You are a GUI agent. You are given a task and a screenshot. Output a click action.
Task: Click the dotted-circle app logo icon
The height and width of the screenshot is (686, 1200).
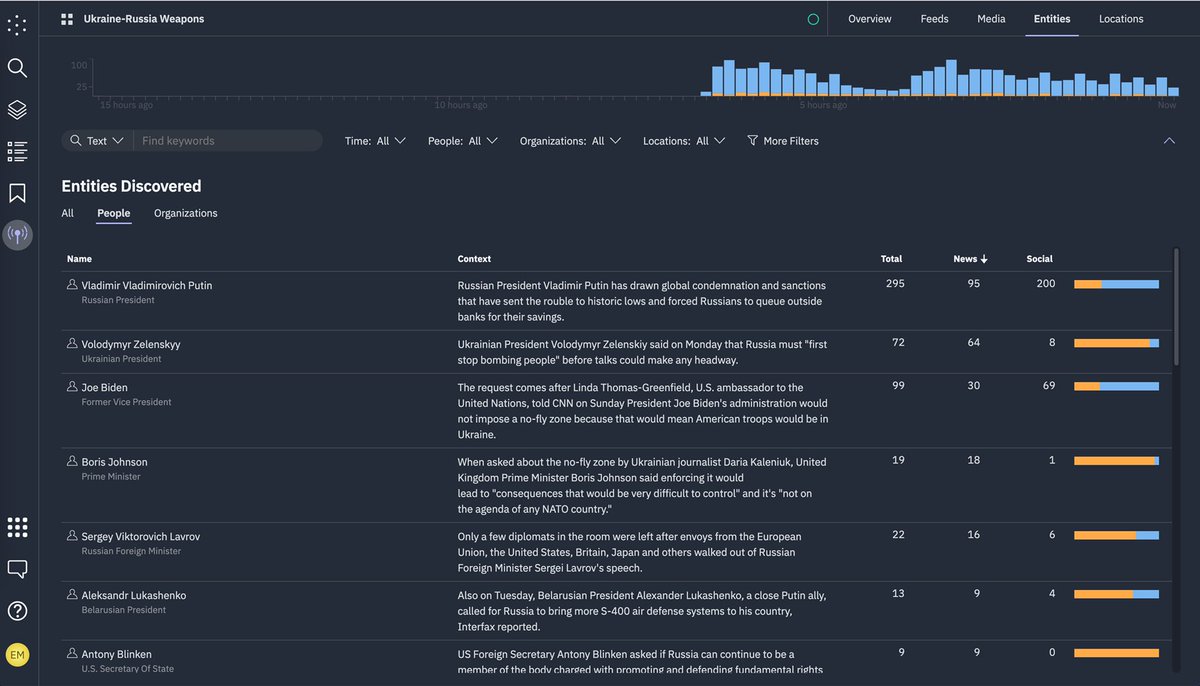coord(17,25)
